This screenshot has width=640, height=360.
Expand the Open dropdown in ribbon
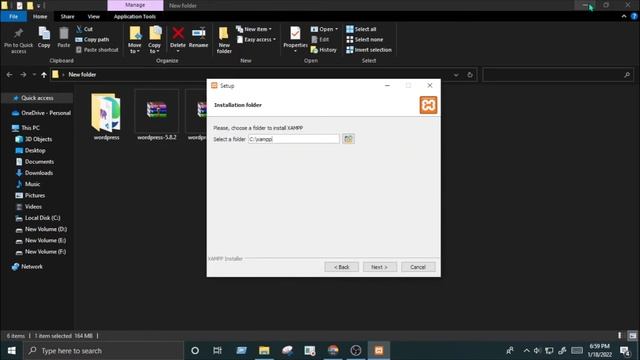point(324,29)
